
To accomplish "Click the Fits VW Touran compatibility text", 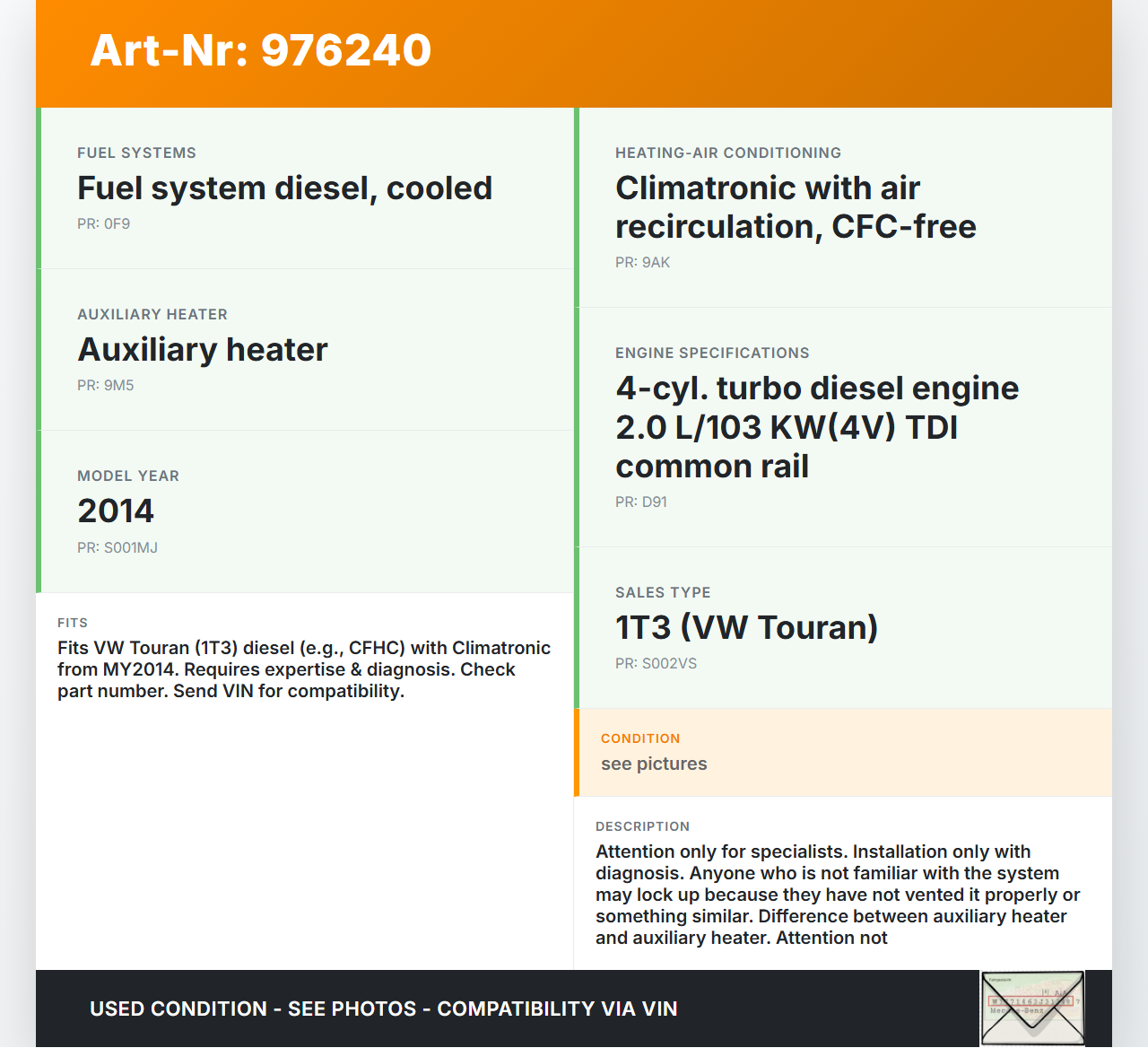I will click(304, 669).
